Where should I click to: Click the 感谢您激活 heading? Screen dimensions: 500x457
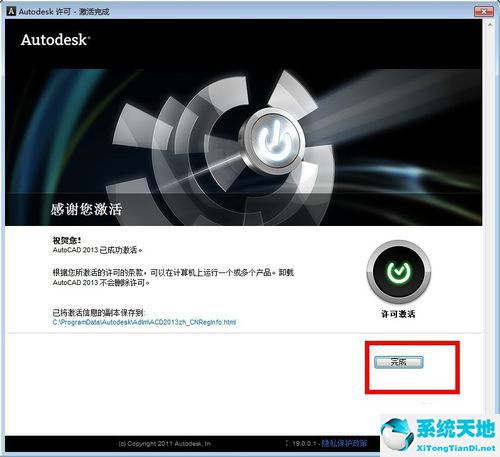(x=86, y=209)
